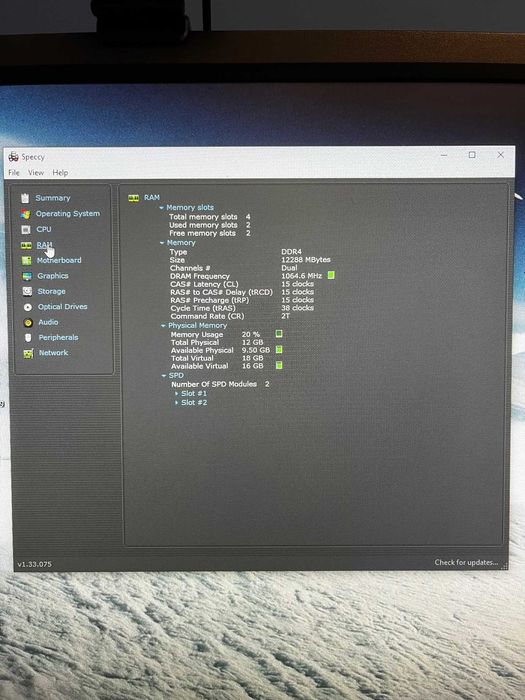Click the green indicator beside Available Physical
The height and width of the screenshot is (700, 525).
[279, 350]
